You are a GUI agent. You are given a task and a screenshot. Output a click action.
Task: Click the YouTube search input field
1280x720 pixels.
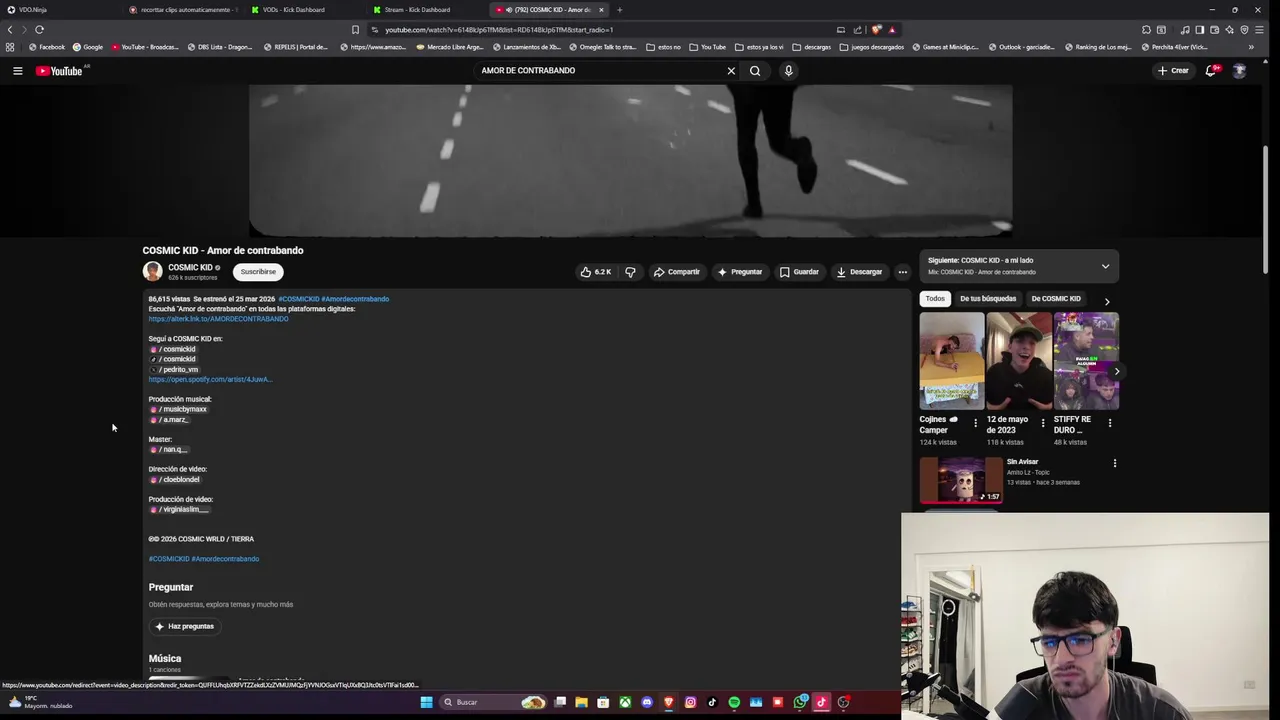pos(600,71)
